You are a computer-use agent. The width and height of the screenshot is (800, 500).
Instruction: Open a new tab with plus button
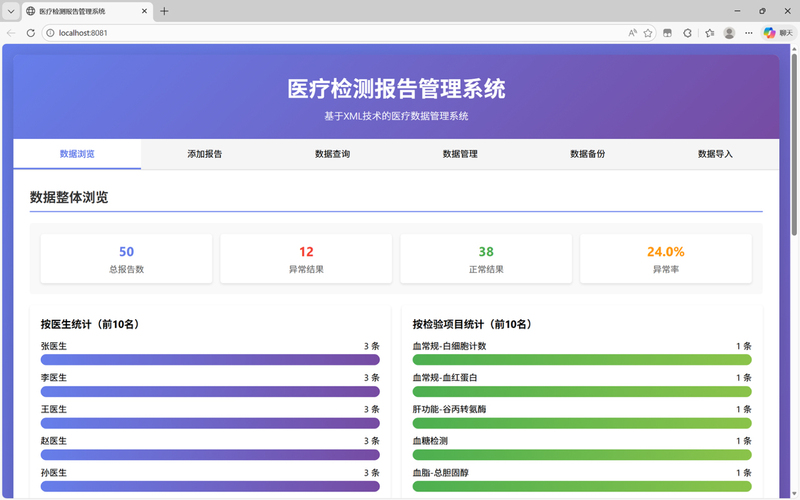pos(164,11)
